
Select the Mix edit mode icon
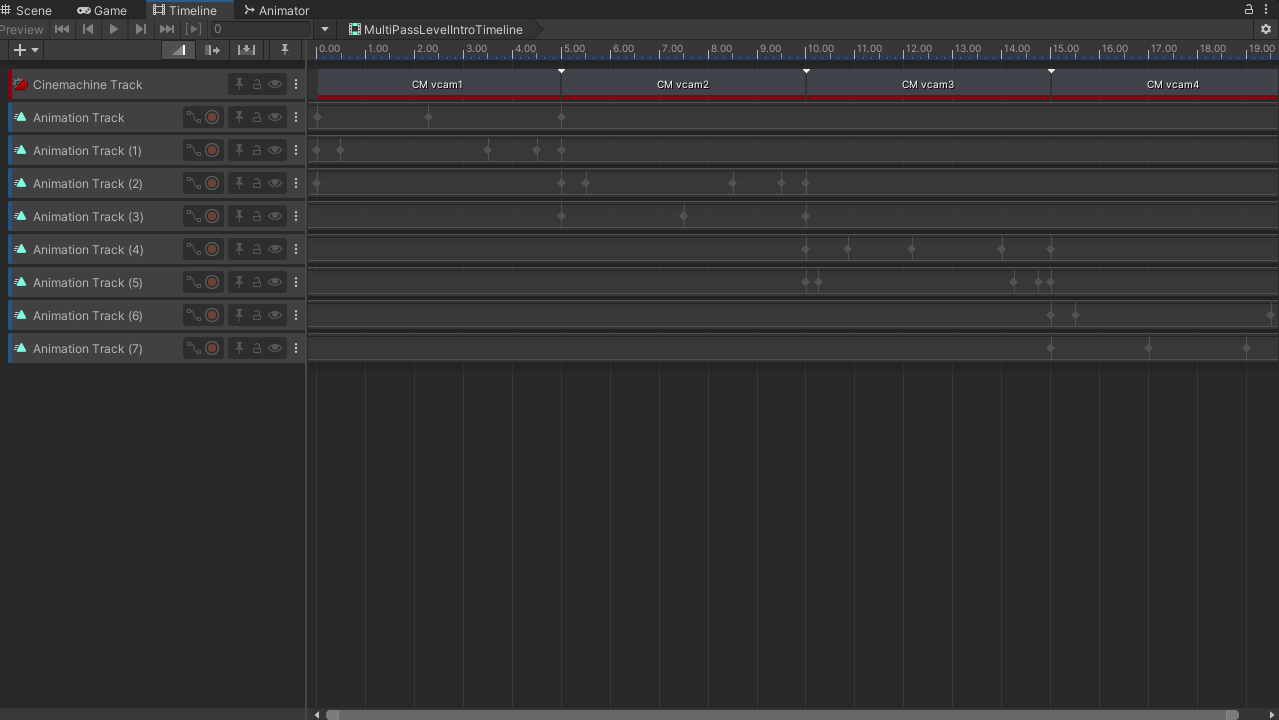(178, 50)
